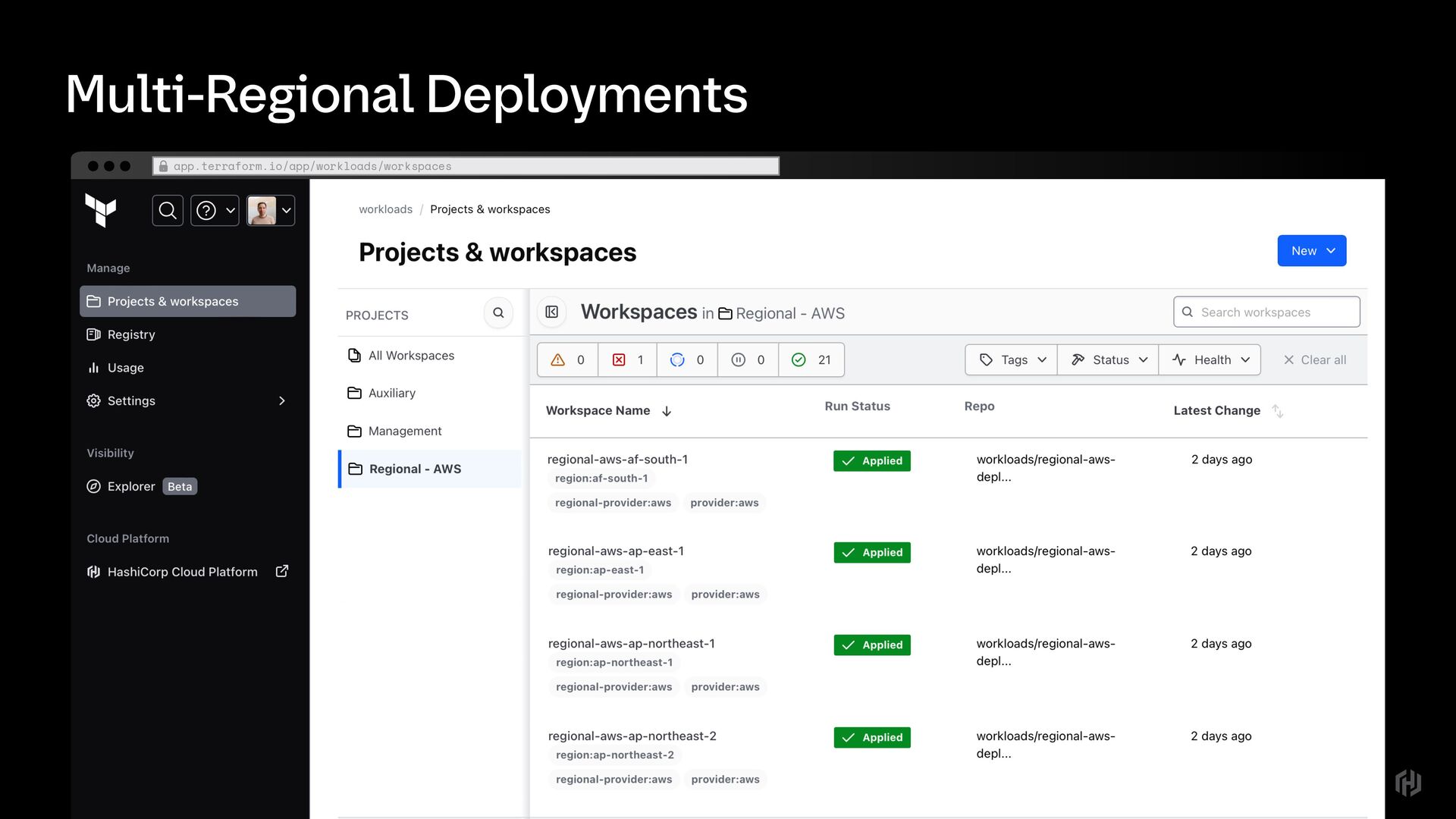The width and height of the screenshot is (1456, 819).
Task: Click repo link in regional-aws-af-south-1 row
Action: pos(1046,468)
